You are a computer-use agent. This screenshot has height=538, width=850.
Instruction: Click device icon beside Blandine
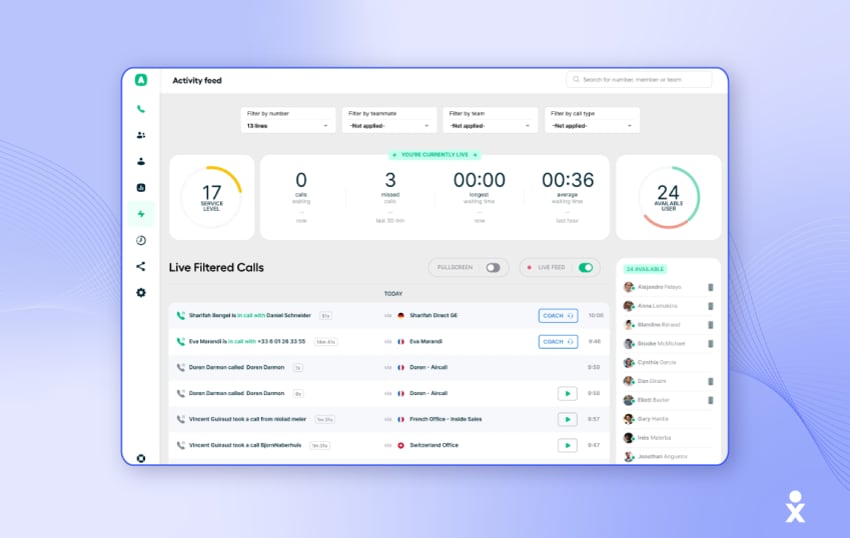point(710,325)
